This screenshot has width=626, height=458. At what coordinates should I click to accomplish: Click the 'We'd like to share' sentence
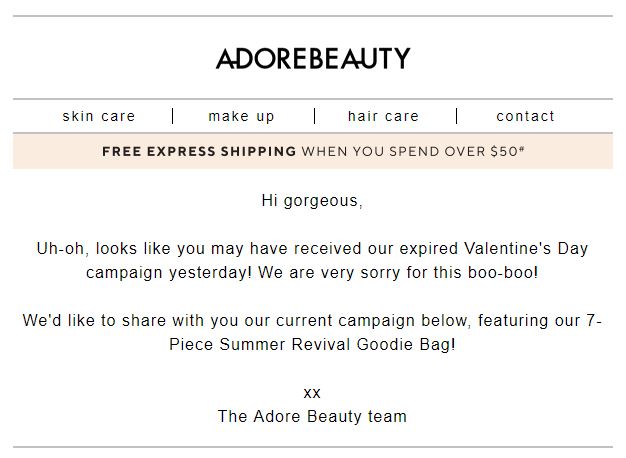tap(312, 332)
